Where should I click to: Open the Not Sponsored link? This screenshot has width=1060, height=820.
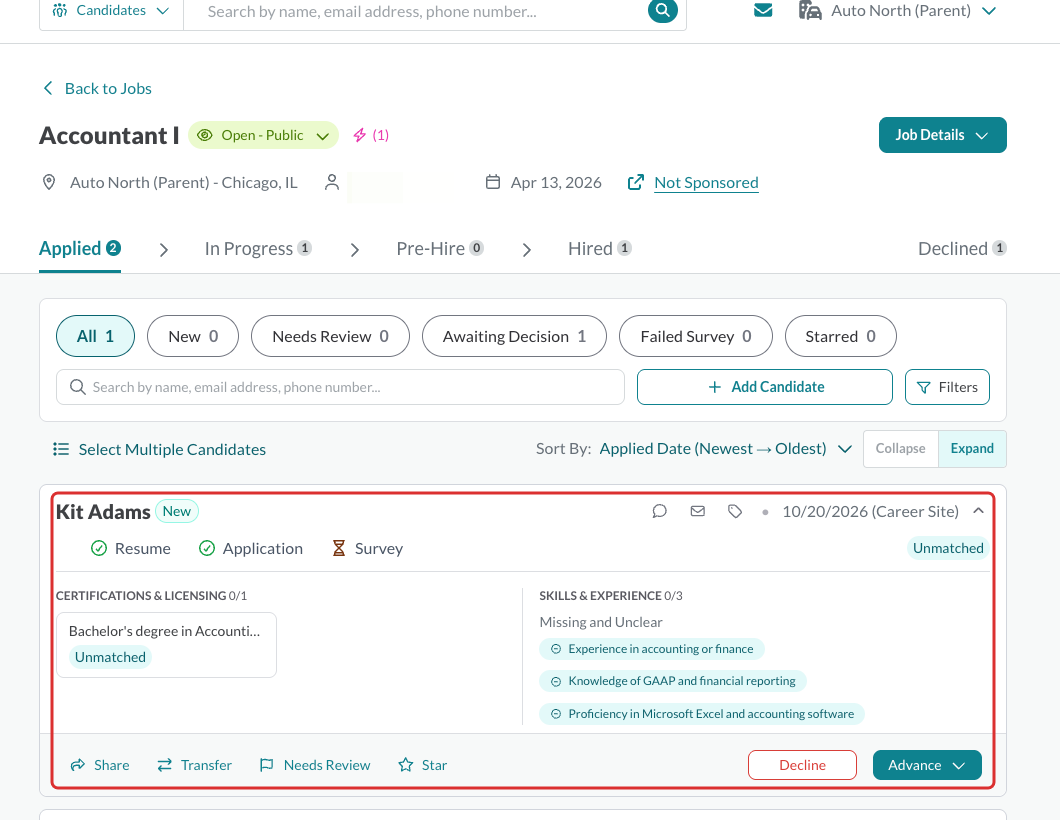coord(706,183)
